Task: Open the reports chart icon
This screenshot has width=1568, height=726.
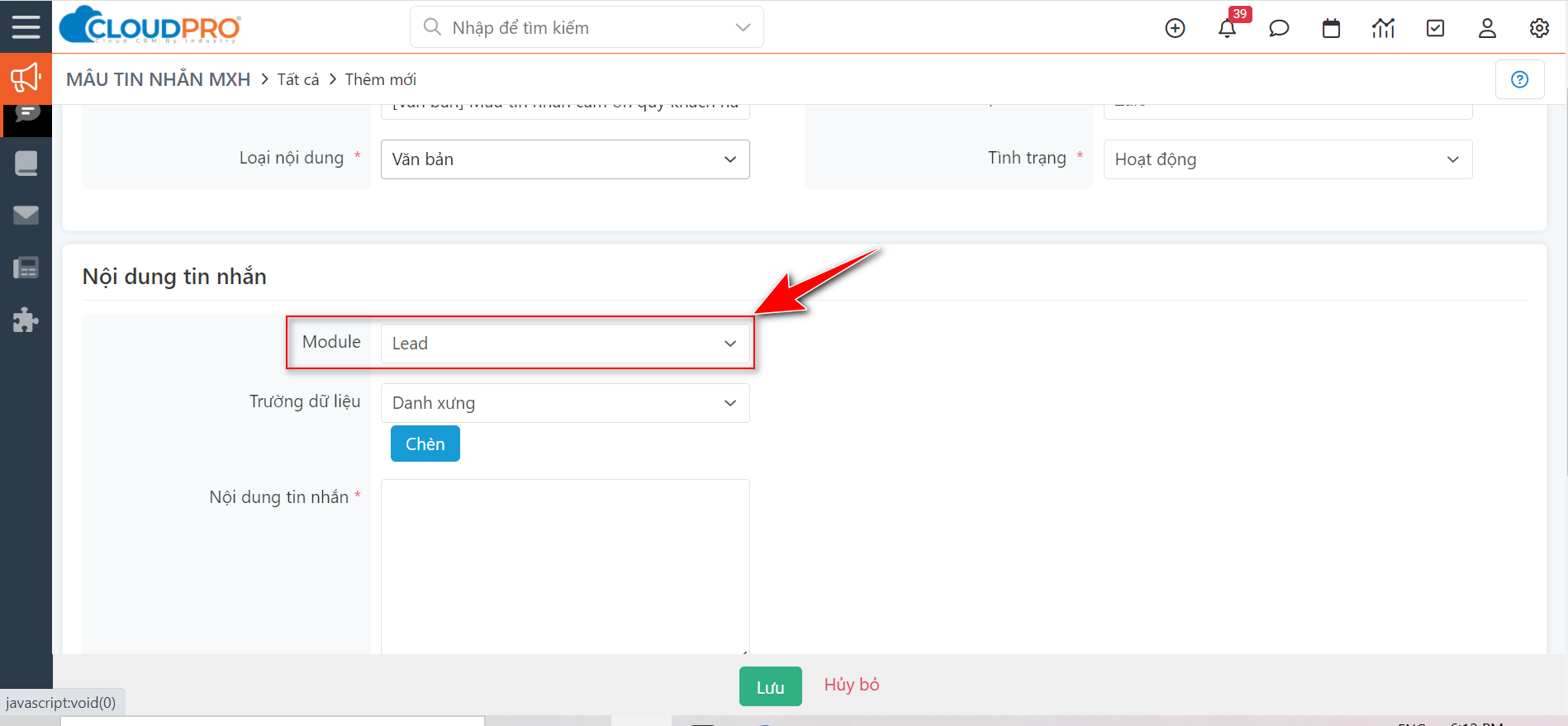Action: pos(1383,28)
